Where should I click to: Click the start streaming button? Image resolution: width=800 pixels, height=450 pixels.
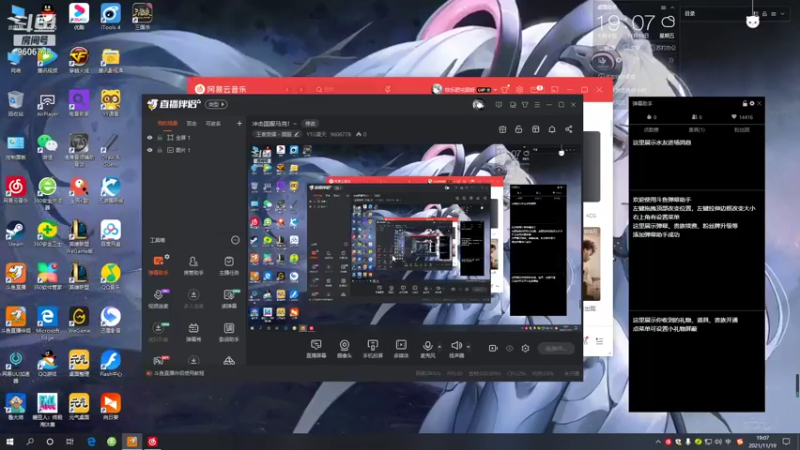click(556, 348)
